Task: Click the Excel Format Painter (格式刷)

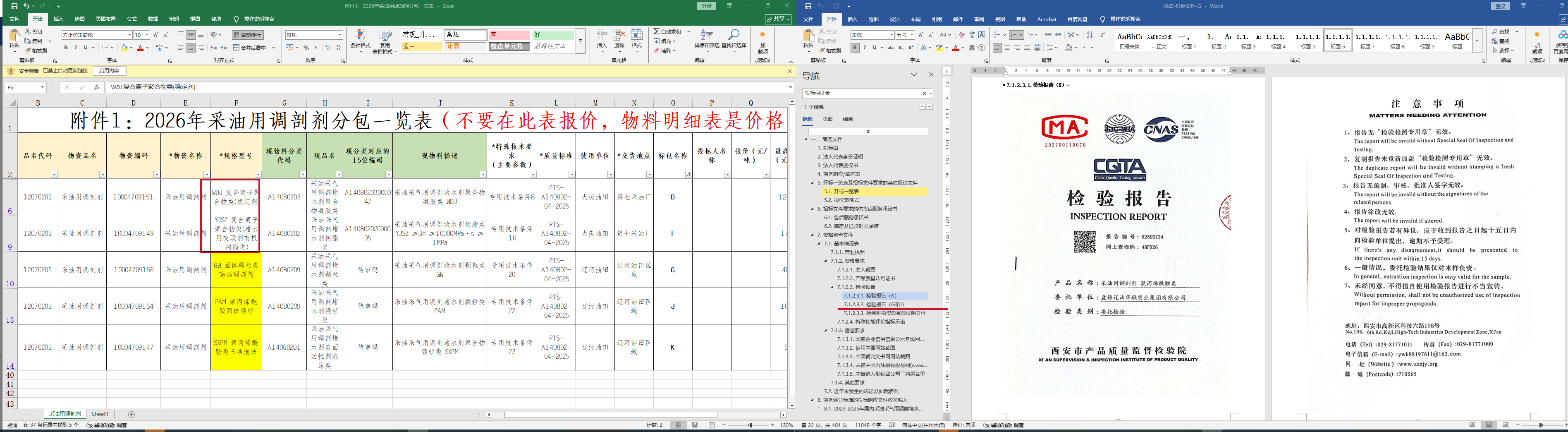Action: pyautogui.click(x=36, y=50)
